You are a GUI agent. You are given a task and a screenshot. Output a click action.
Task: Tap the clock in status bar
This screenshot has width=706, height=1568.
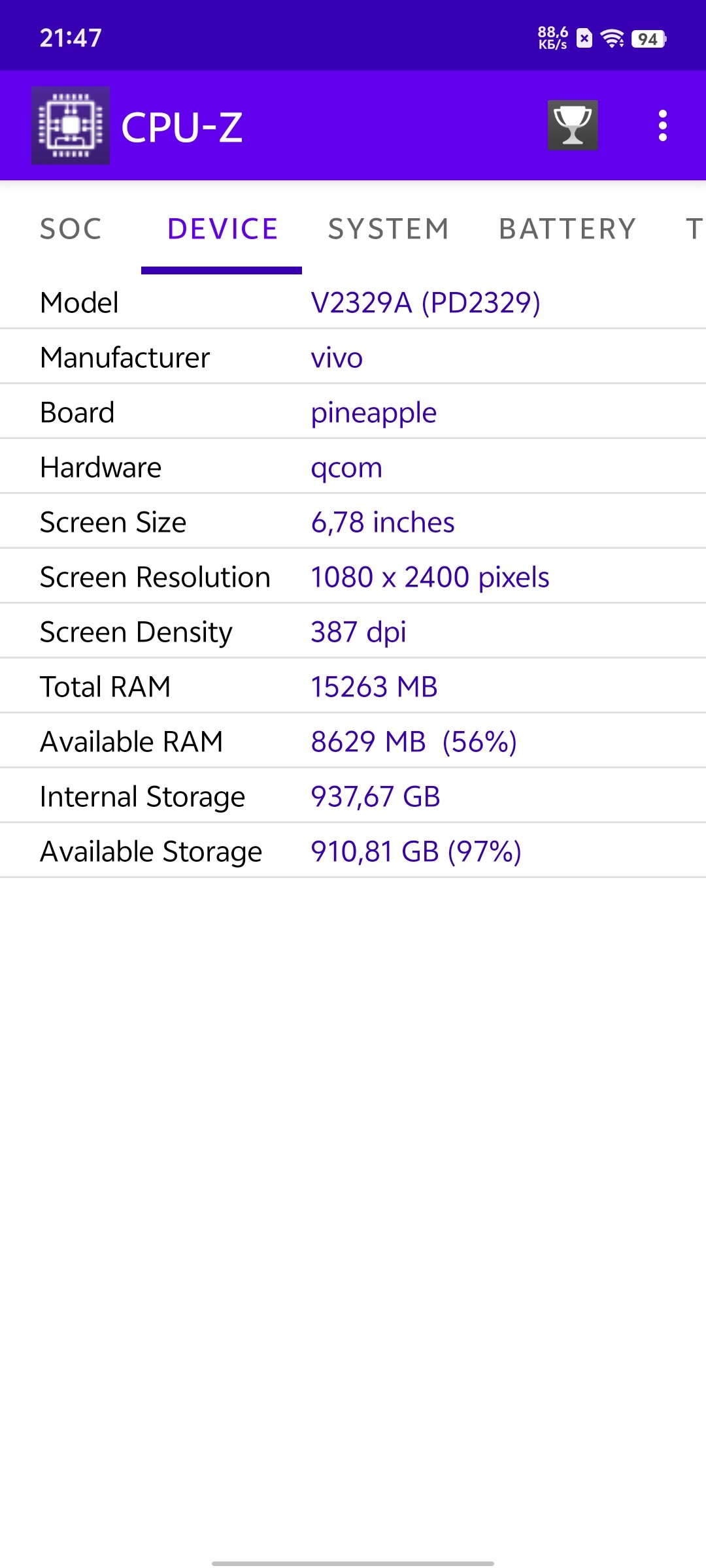click(71, 38)
